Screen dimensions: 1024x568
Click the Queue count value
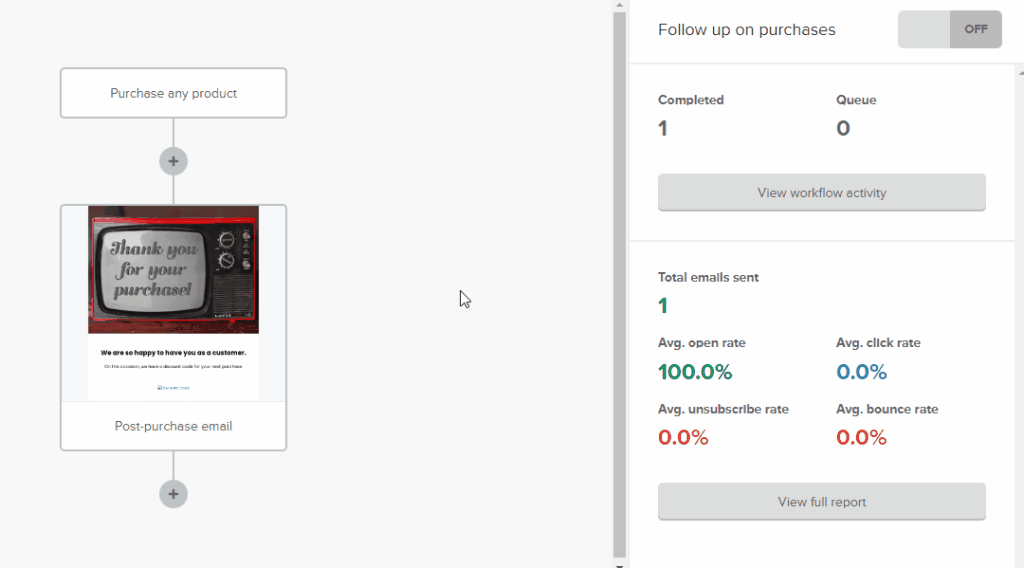[843, 128]
